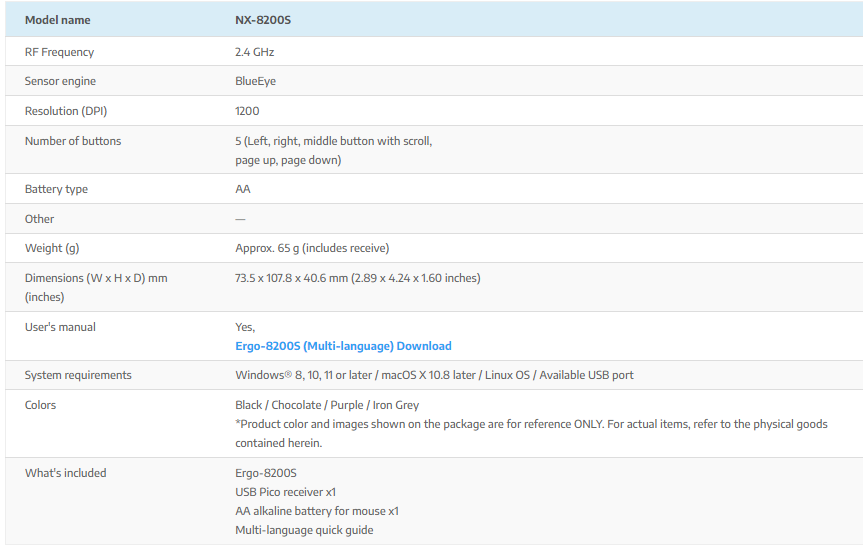
Task: Open the Ergo-8200S (Multi-language) Download link
Action: [343, 346]
